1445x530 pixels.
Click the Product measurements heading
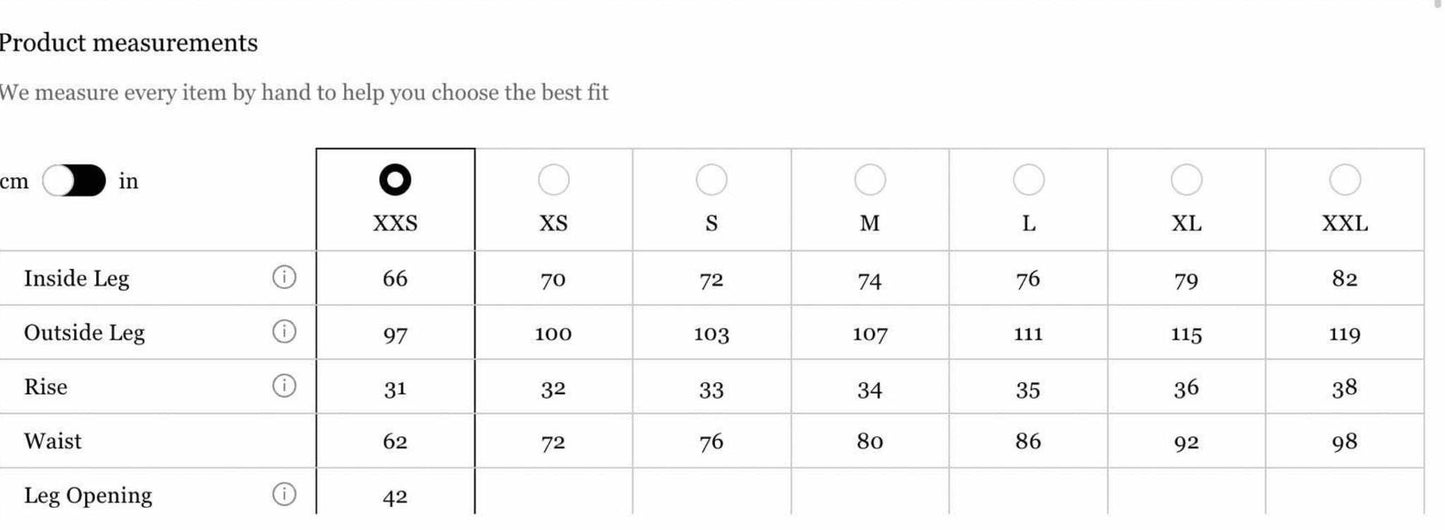click(x=128, y=43)
